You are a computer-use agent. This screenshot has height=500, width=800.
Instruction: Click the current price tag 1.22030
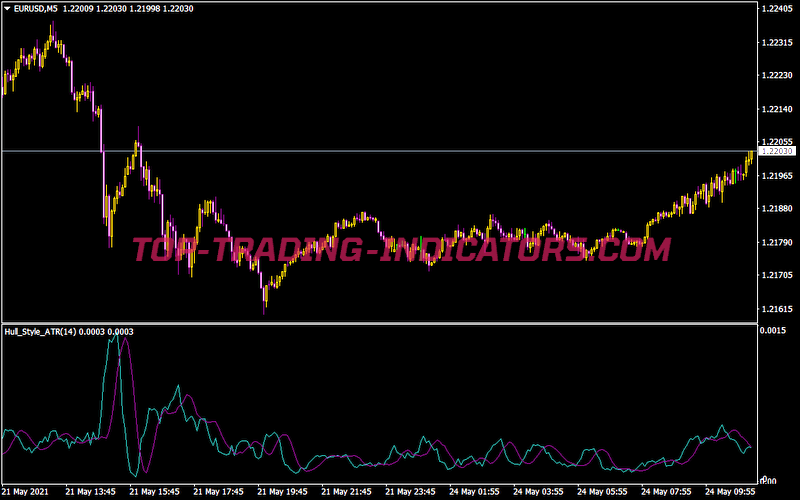tap(777, 151)
